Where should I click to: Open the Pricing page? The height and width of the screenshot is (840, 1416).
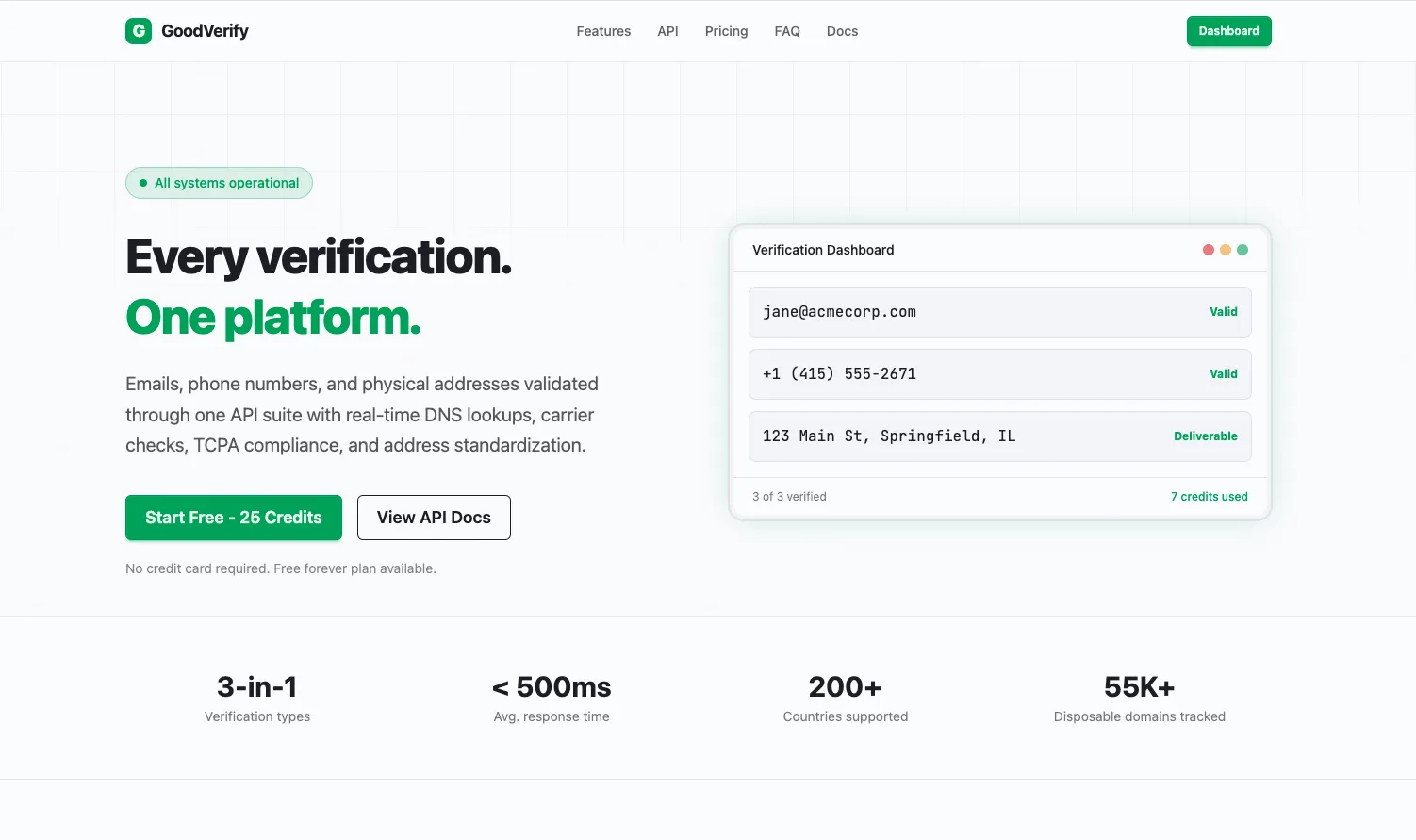pyautogui.click(x=726, y=31)
